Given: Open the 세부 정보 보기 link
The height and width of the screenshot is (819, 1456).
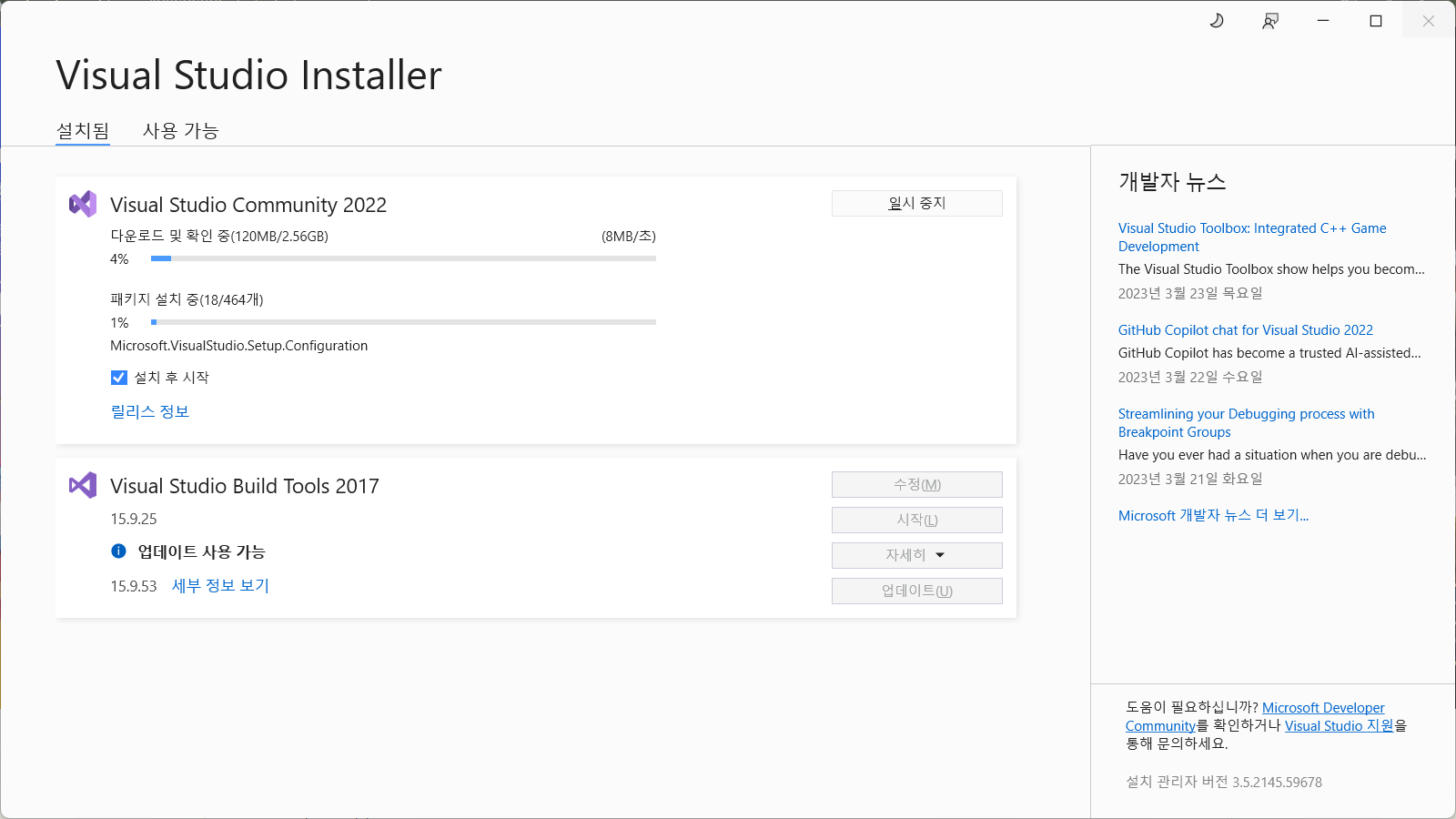Looking at the screenshot, I should [x=221, y=585].
